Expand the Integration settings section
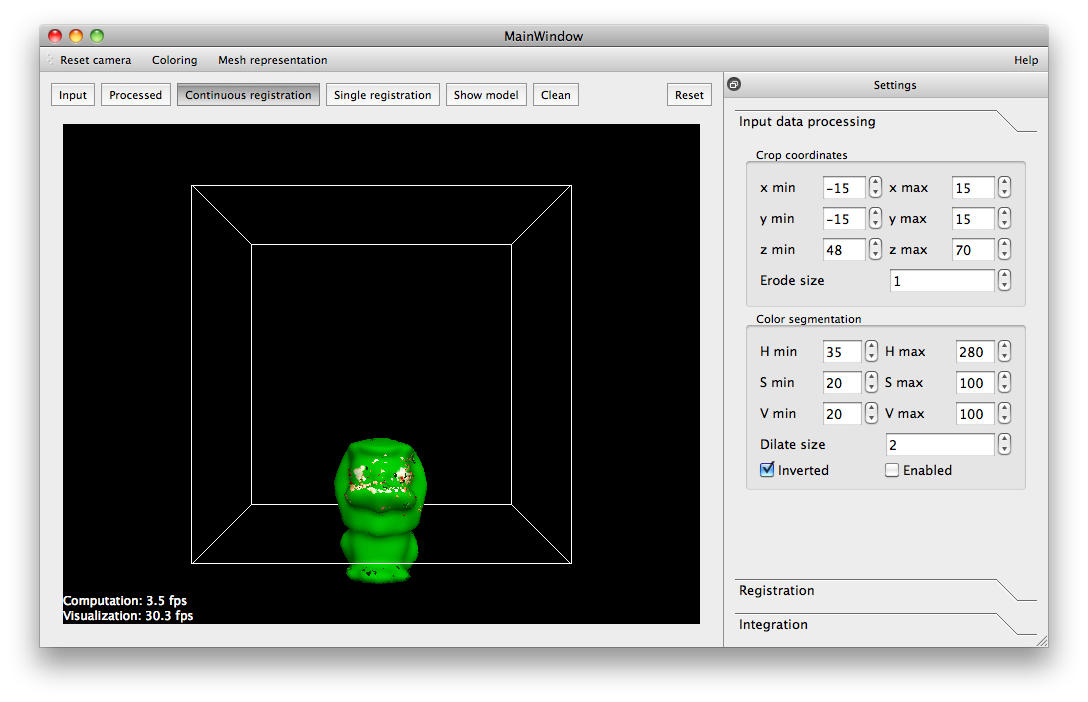 click(885, 624)
